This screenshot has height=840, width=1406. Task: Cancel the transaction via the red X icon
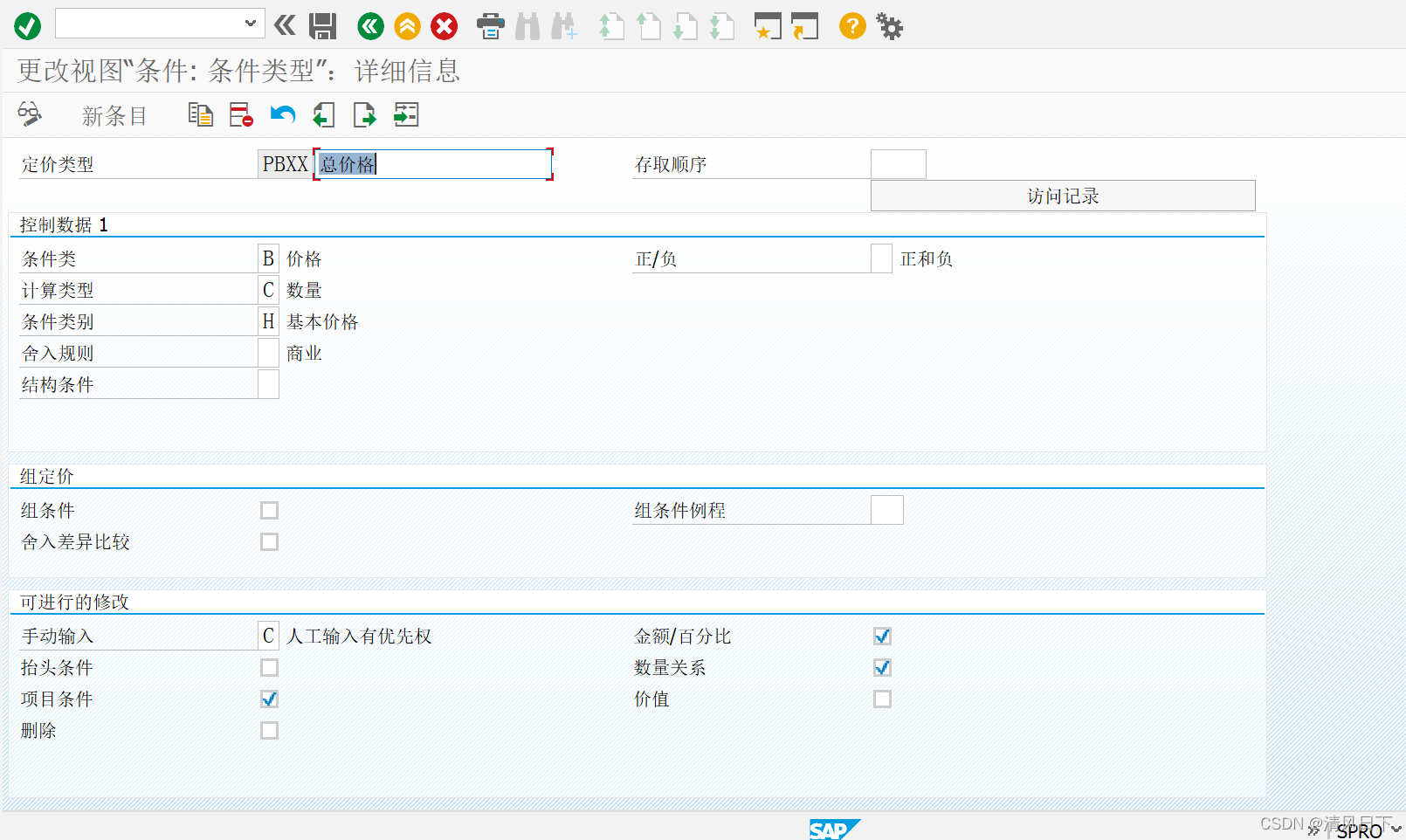click(x=445, y=26)
